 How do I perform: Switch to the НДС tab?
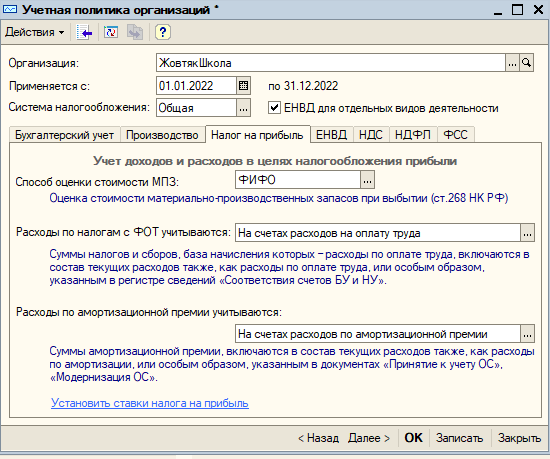371,135
